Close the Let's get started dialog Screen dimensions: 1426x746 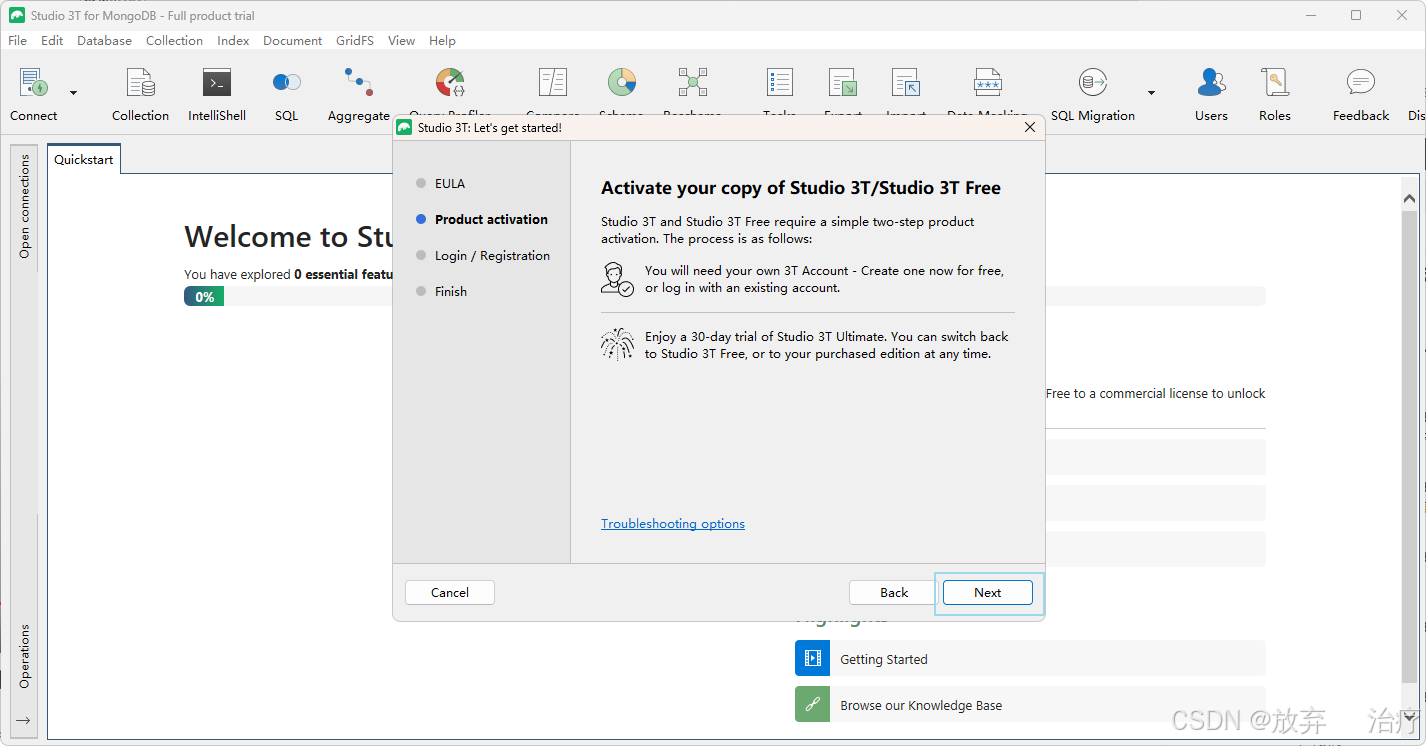1030,128
